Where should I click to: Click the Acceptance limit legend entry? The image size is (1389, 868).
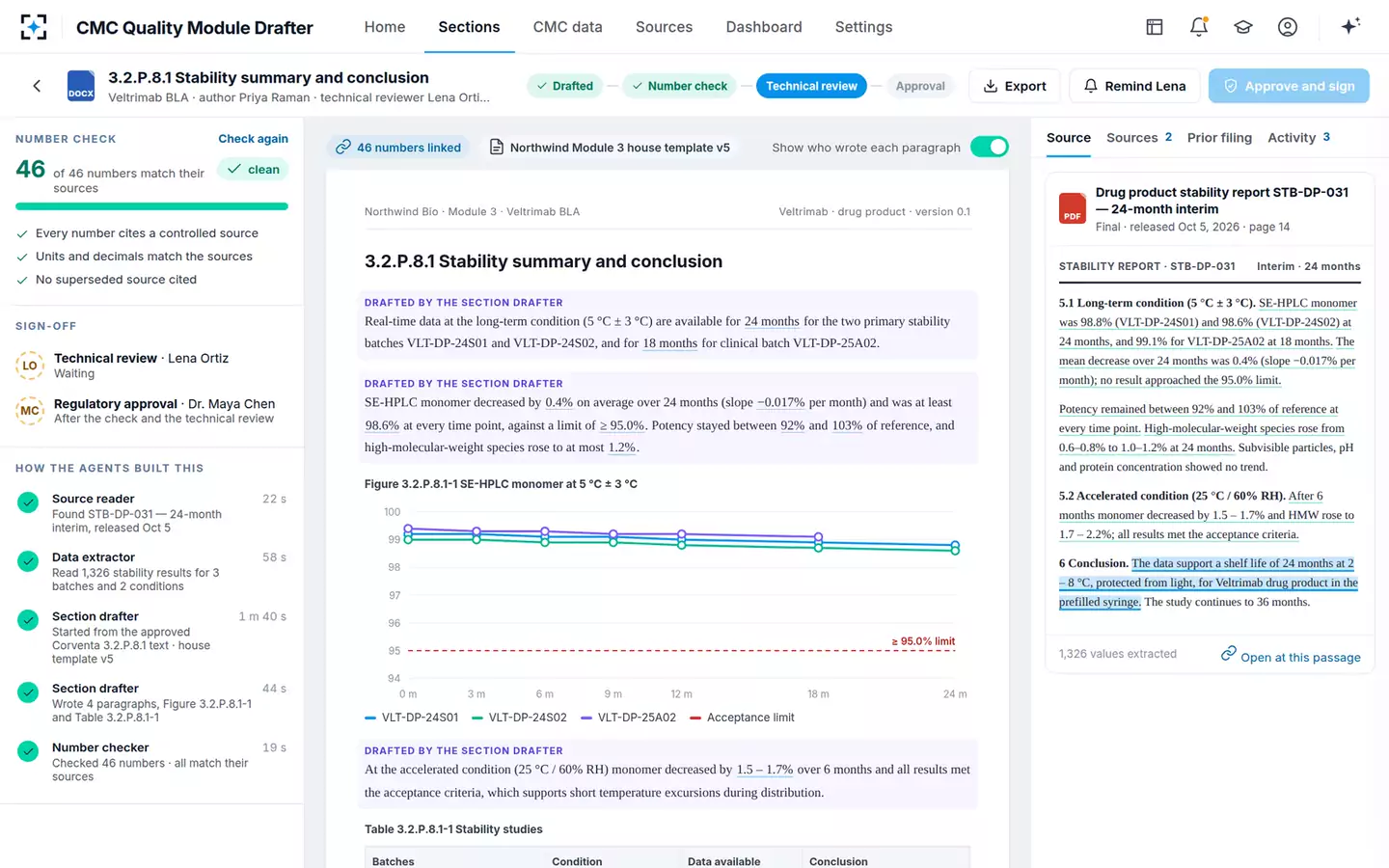pos(743,718)
